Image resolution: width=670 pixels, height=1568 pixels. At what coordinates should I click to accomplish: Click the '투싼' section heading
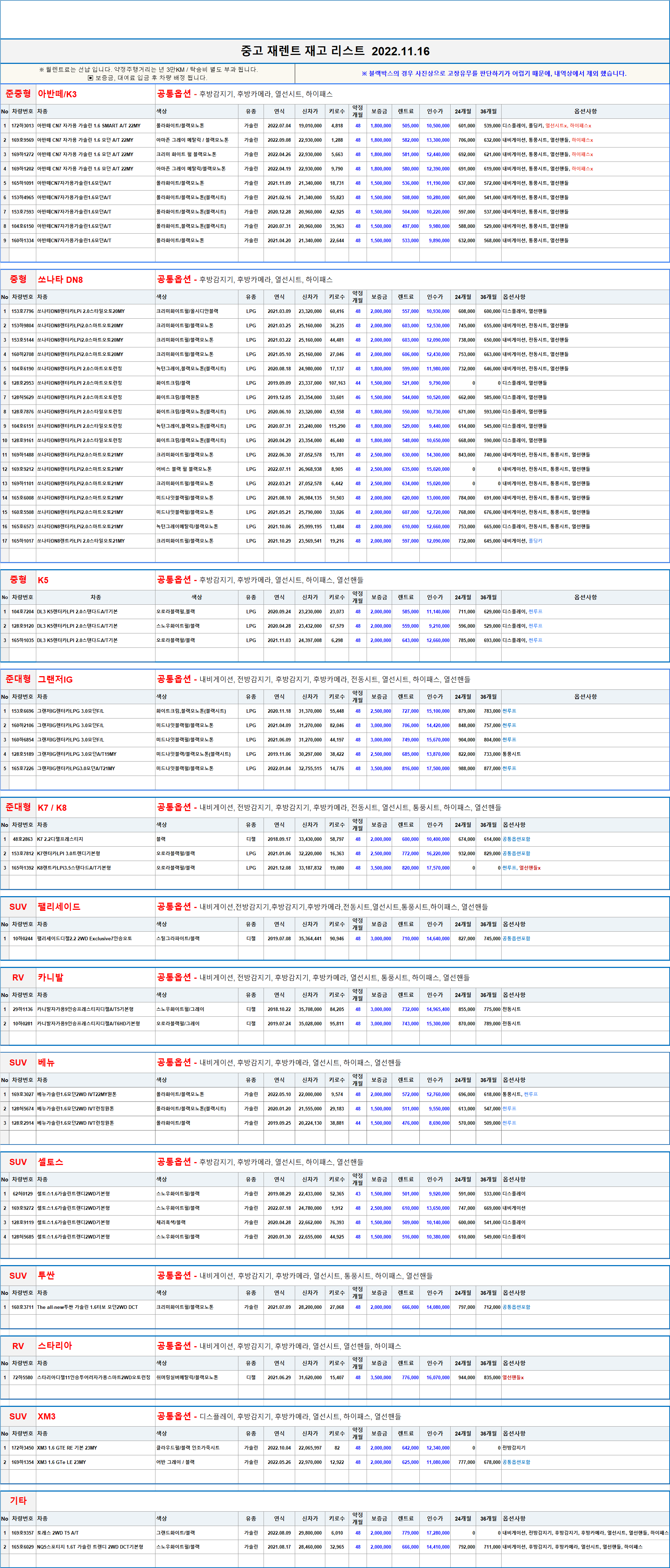coord(46,1276)
